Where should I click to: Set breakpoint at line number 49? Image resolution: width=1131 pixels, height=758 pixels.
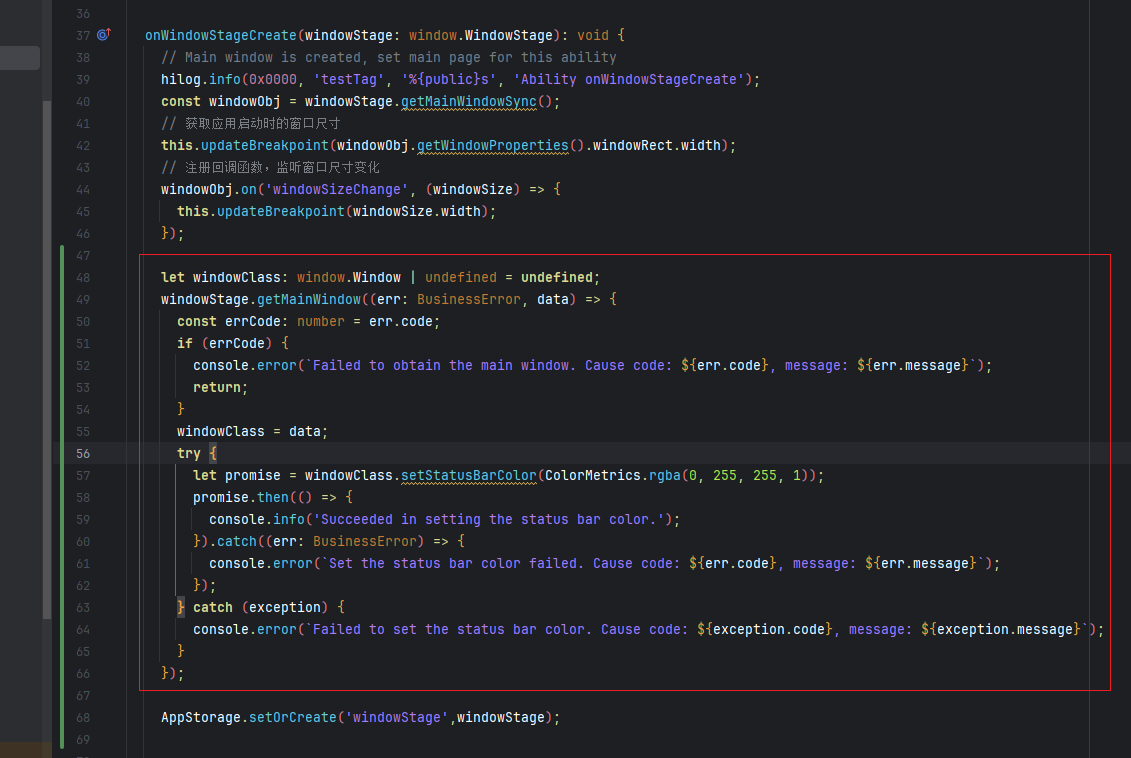coord(82,299)
